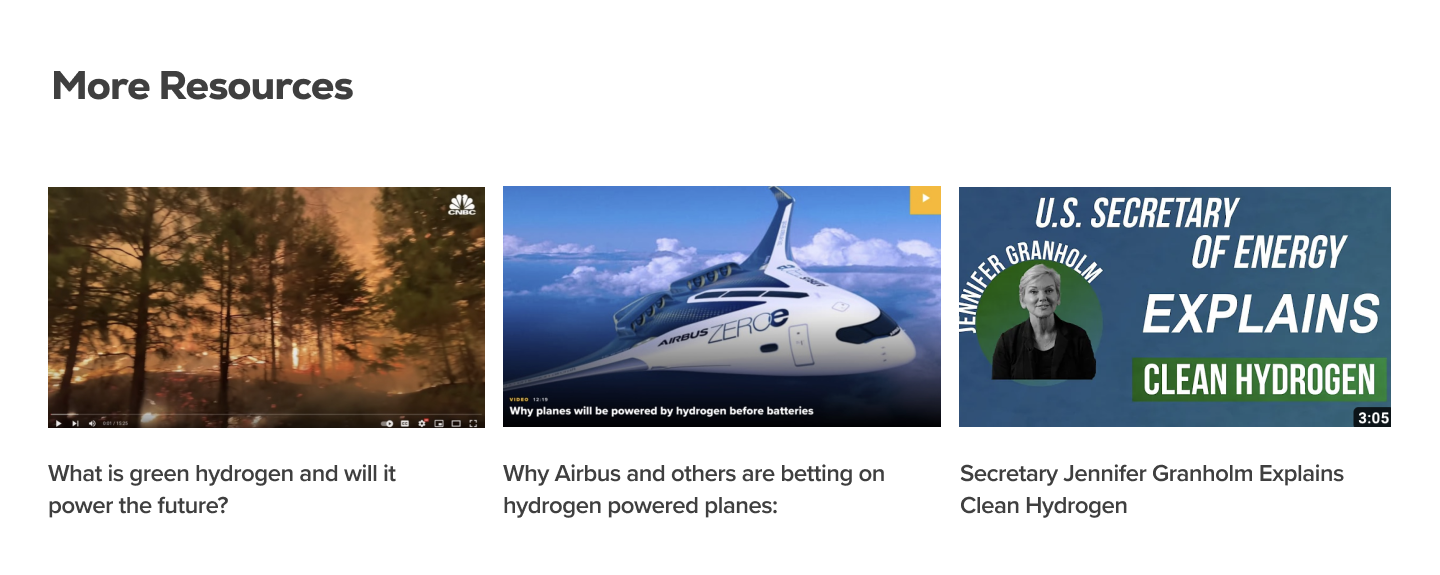Screen dimensions: 1440x575
Task: Open the video settings gear icon
Action: pyautogui.click(x=422, y=423)
